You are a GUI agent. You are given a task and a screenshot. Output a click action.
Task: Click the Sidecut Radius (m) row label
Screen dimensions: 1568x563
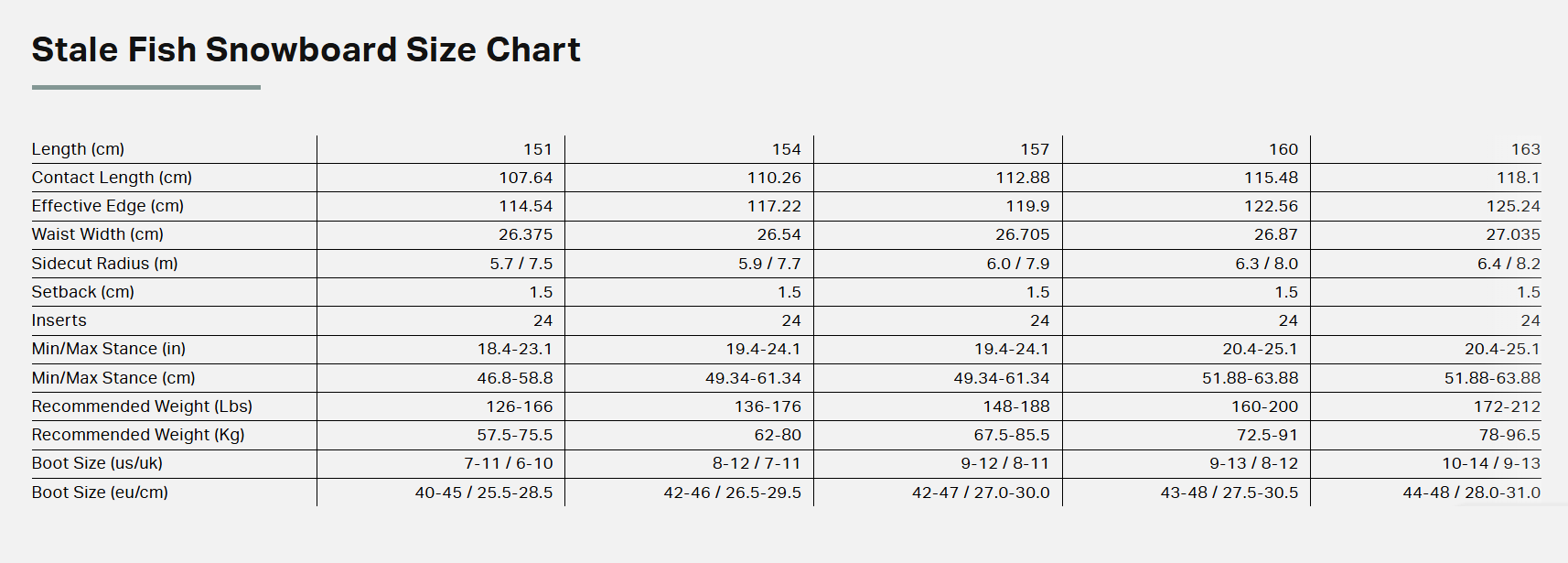[104, 264]
